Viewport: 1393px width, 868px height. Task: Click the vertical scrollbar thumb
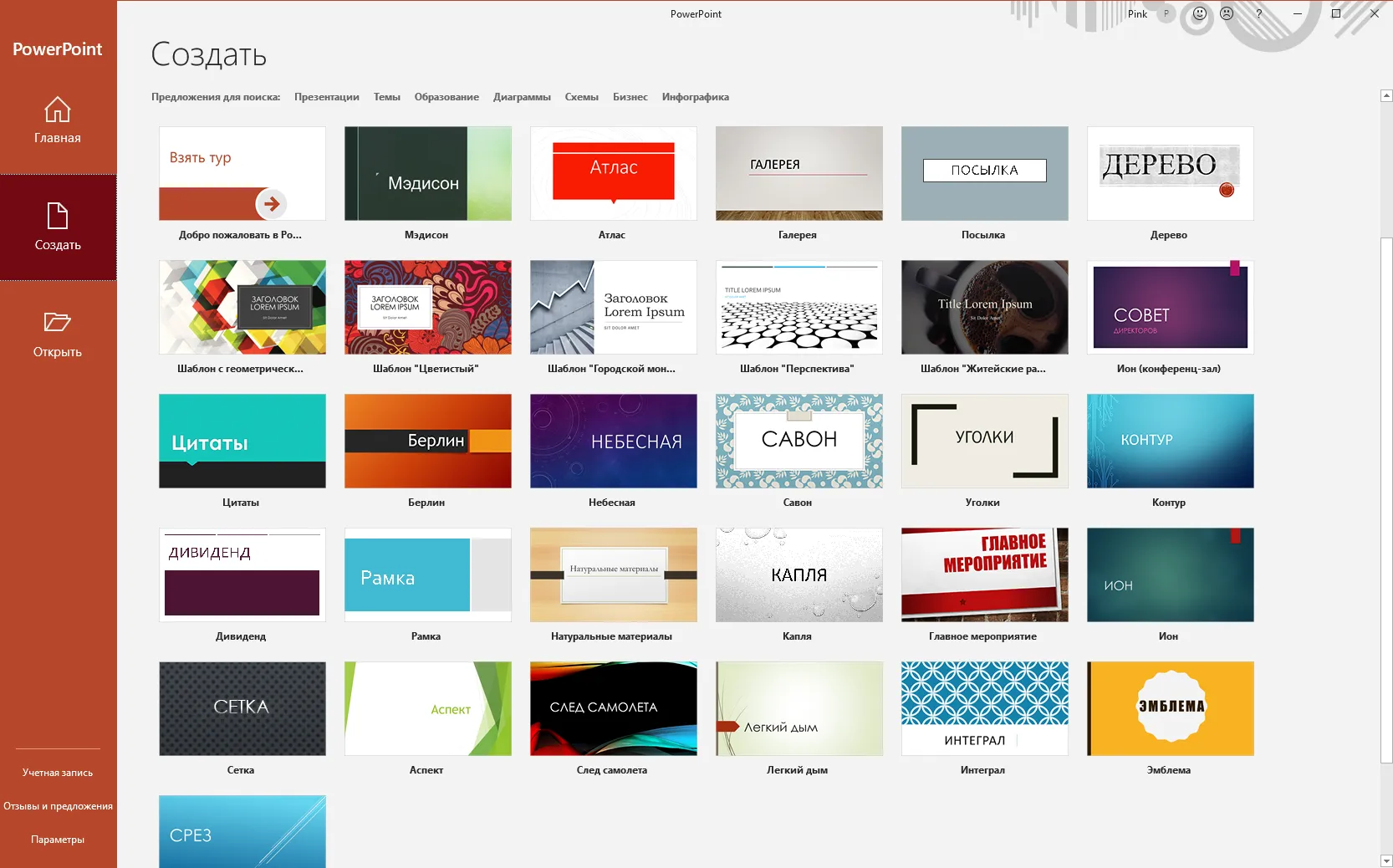1386,500
